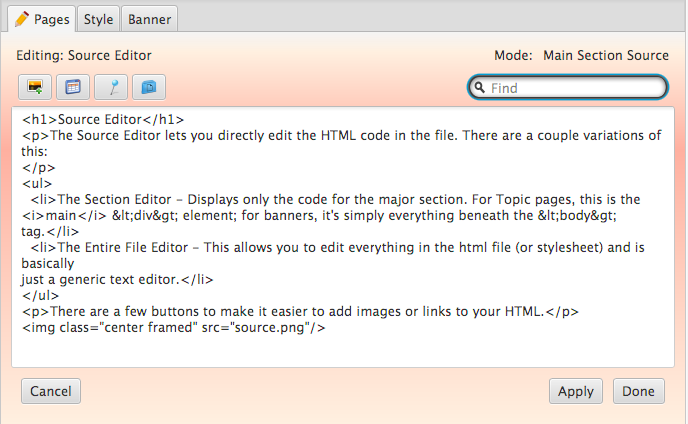688x424 pixels.
Task: Click the Main Section Source mode label
Action: pos(605,56)
